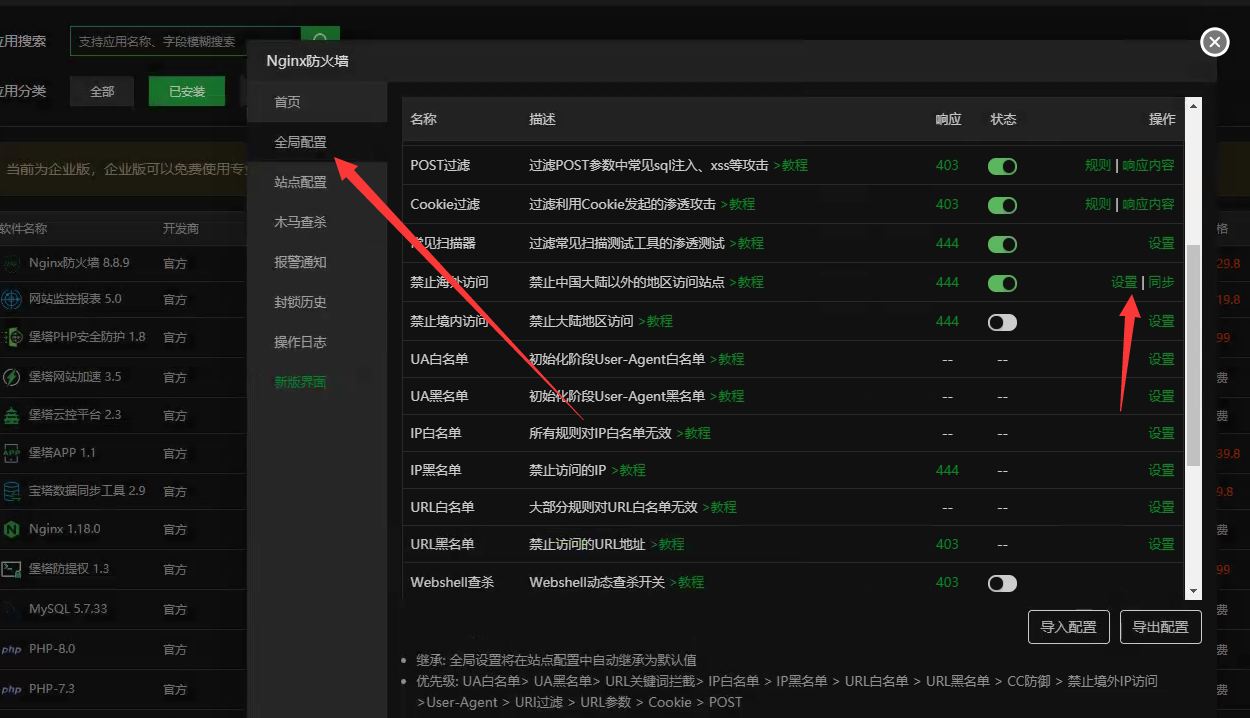Open 木马查杀 section
This screenshot has width=1250, height=718.
click(x=317, y=222)
